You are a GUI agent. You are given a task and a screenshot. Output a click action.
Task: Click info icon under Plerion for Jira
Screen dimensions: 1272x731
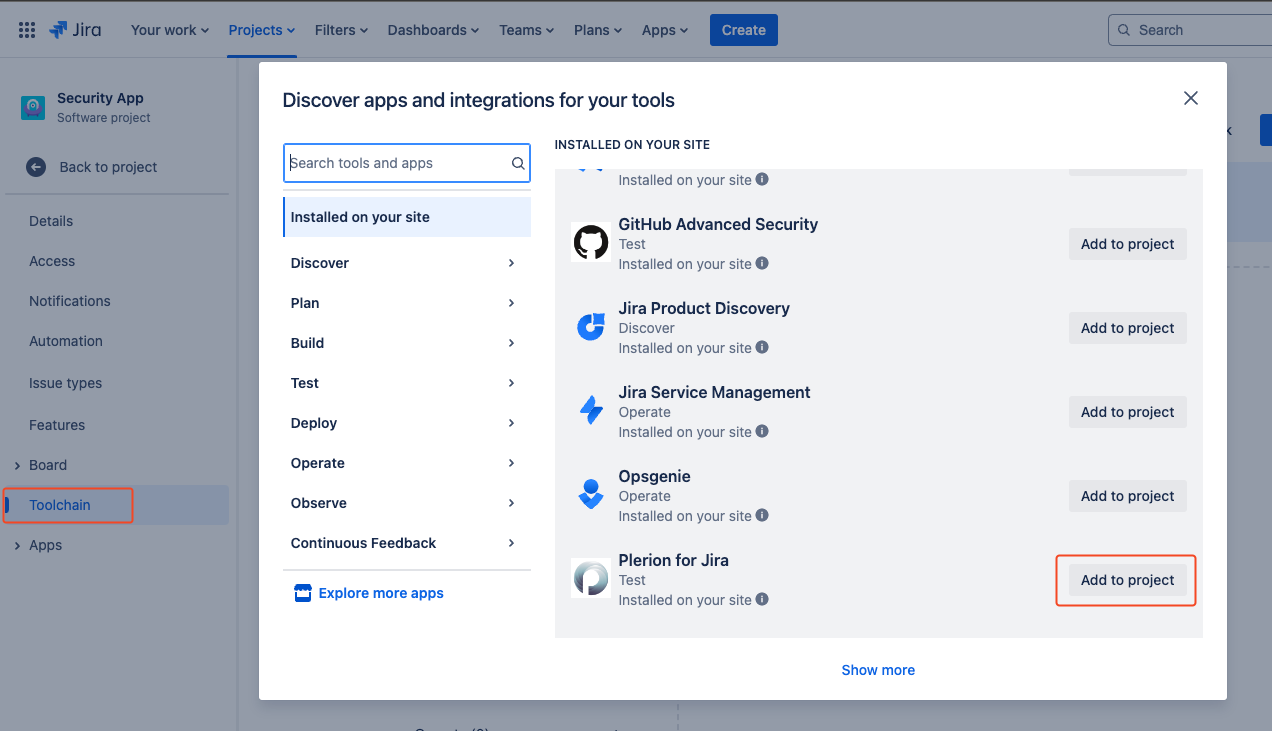762,600
